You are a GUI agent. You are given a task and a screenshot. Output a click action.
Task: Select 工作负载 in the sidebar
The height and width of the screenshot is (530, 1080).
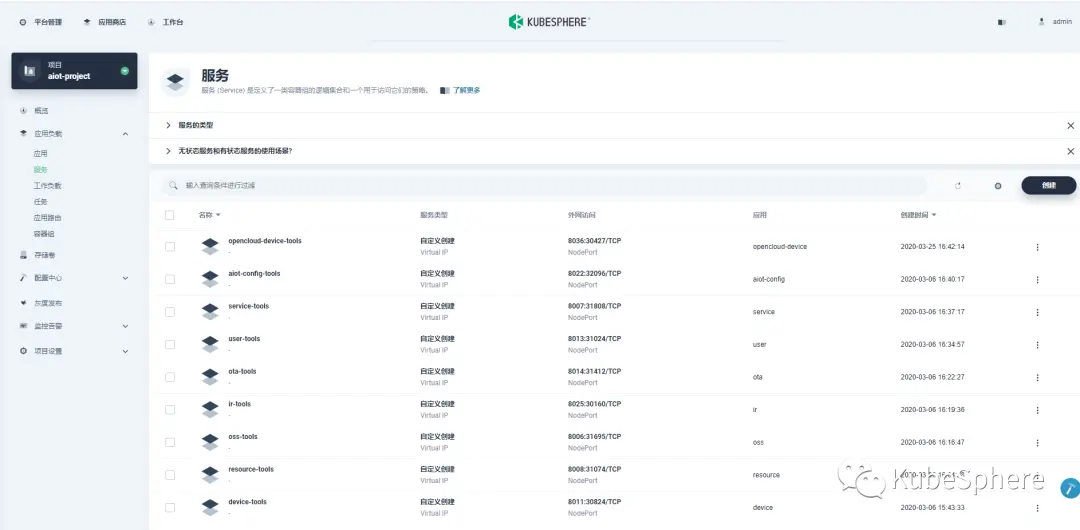click(48, 185)
